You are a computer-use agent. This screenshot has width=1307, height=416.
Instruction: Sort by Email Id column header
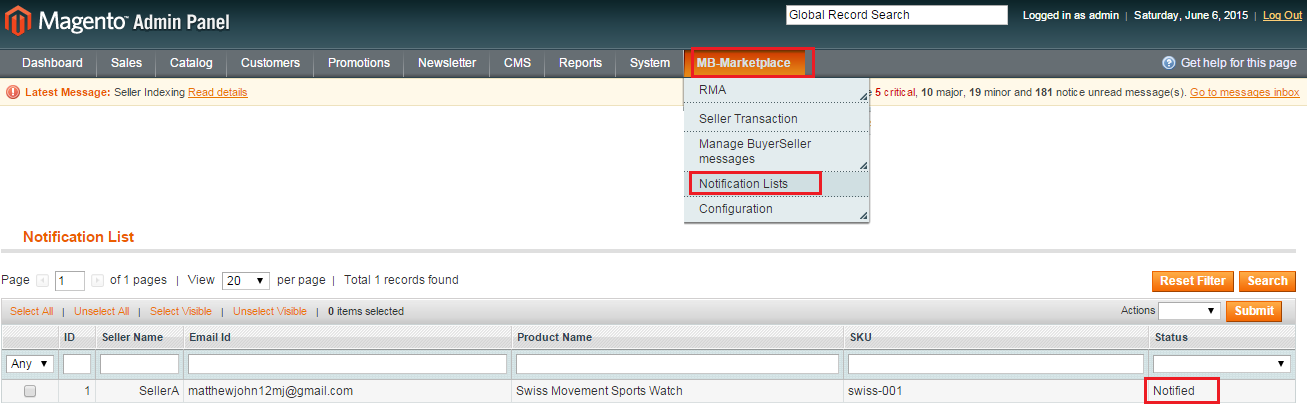coord(210,338)
